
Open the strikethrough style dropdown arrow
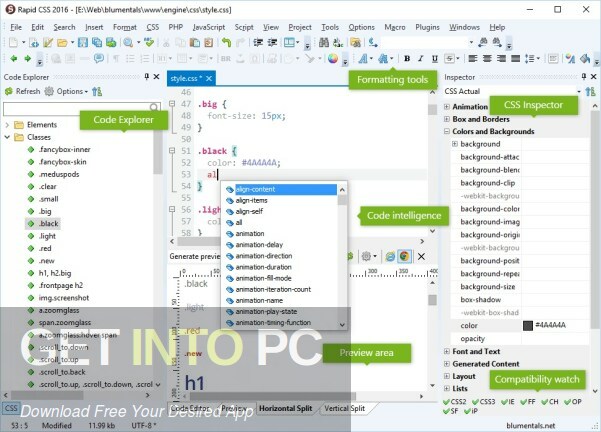458,59
